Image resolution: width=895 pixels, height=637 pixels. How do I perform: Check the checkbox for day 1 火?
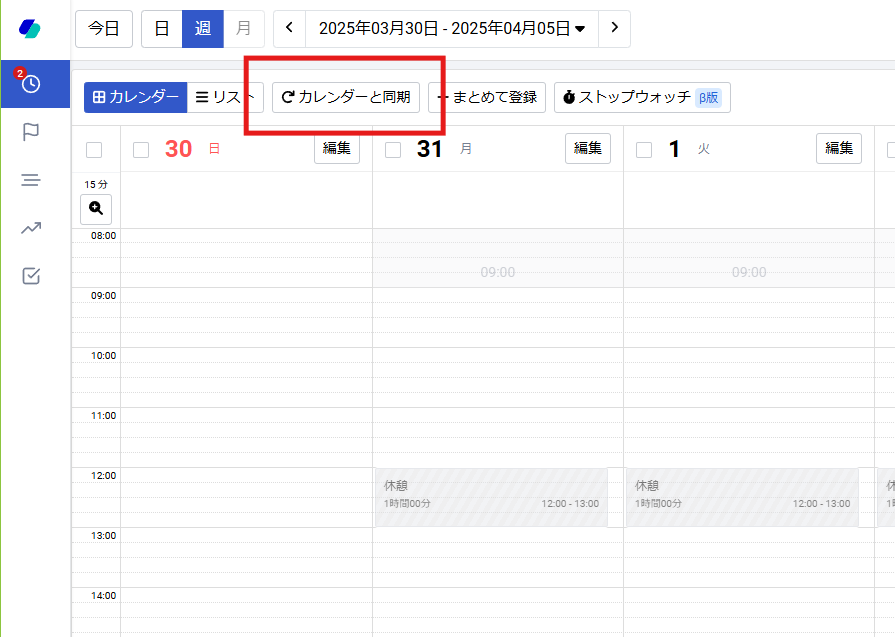tap(644, 150)
